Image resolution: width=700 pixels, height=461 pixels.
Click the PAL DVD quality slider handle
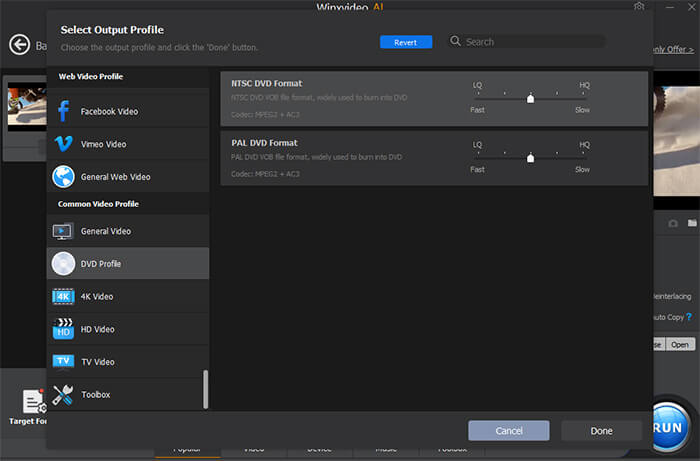point(530,158)
